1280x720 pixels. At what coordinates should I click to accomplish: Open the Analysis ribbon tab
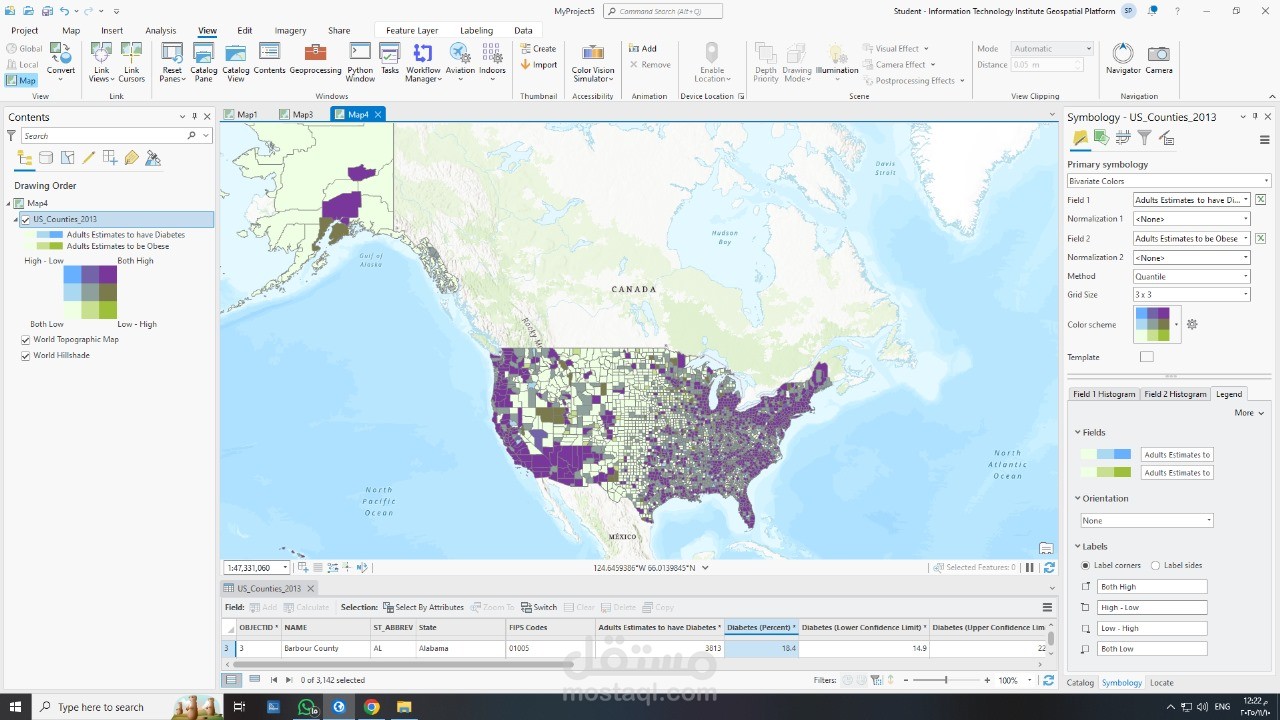160,31
